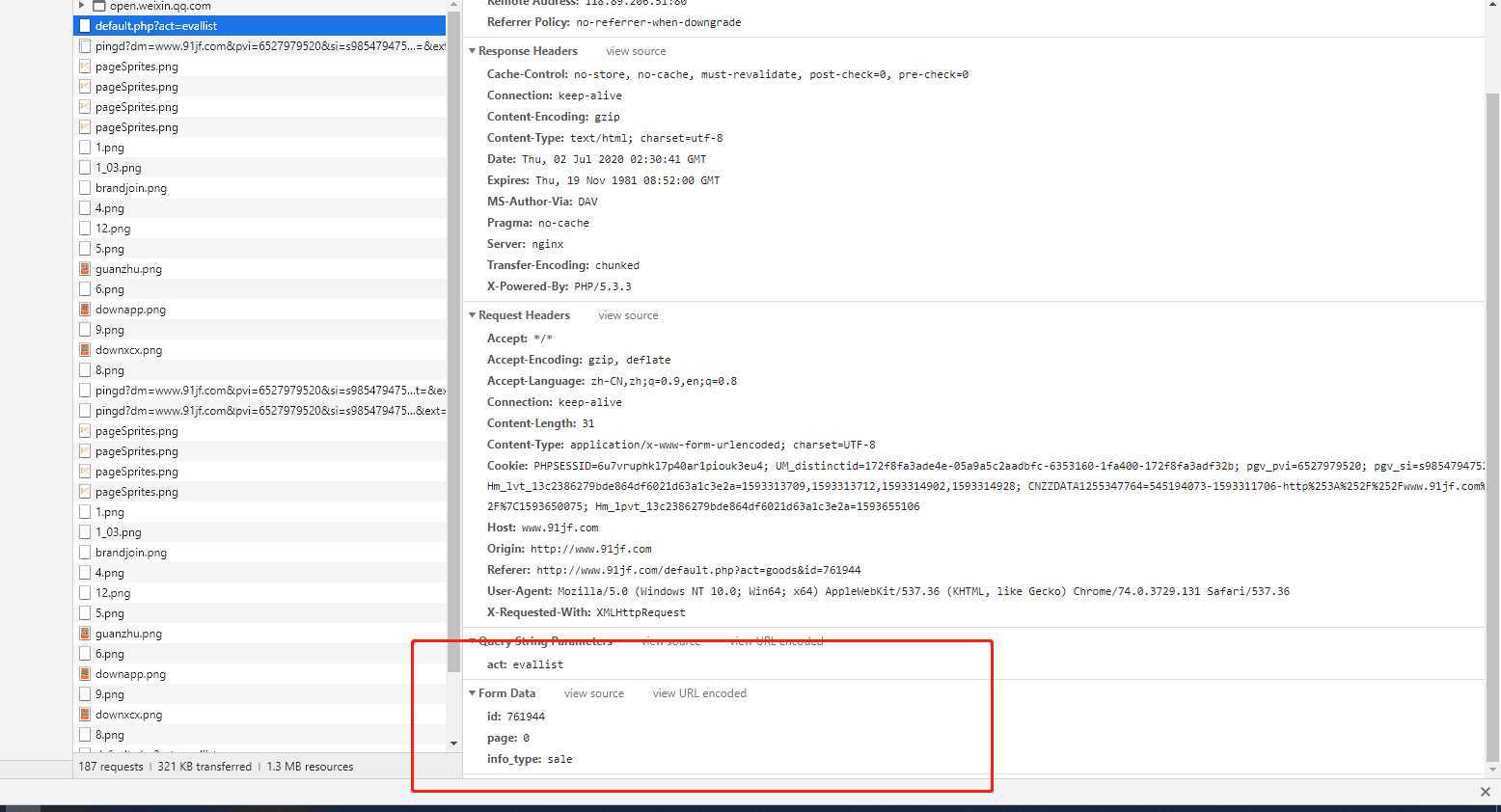This screenshot has height=812, width=1501.
Task: Click the Cache-Control header value
Action: (771, 74)
